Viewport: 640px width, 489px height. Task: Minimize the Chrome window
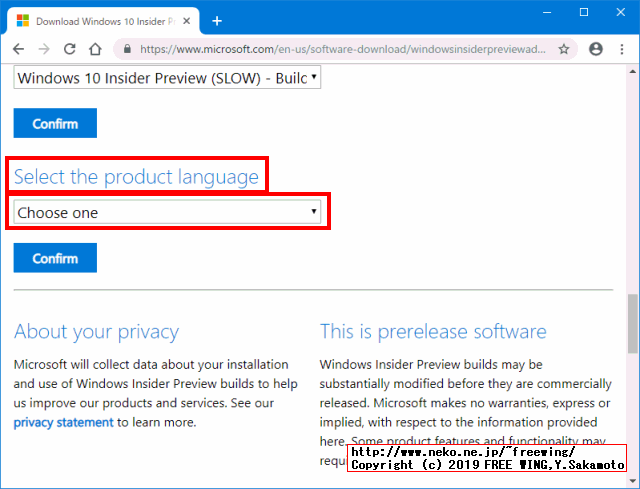(547, 13)
